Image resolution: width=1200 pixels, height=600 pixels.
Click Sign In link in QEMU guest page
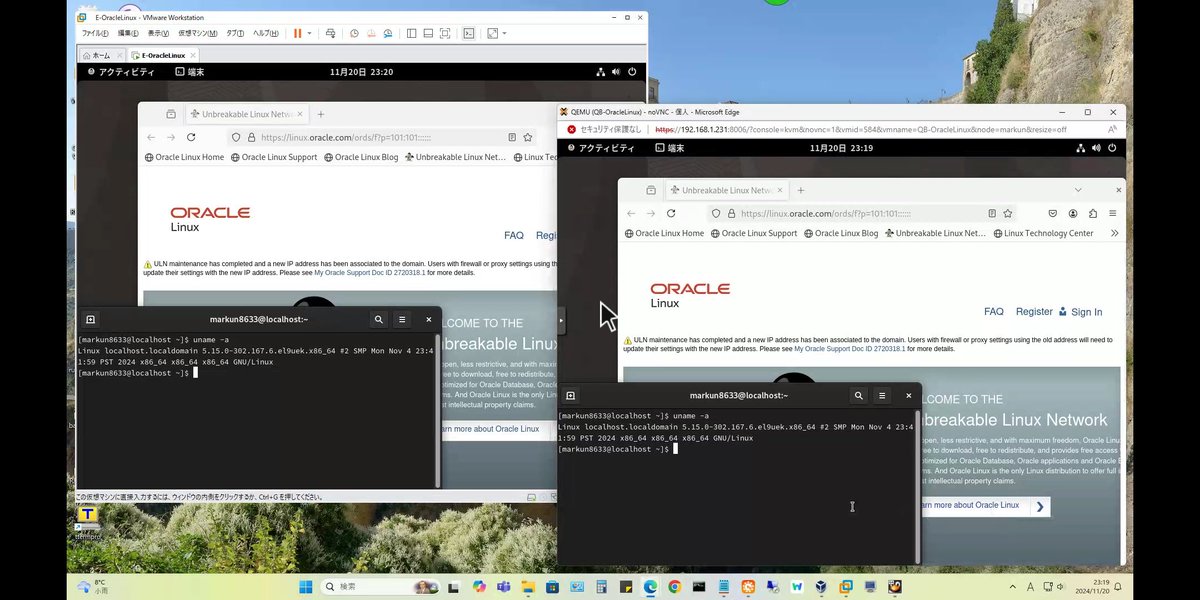click(1081, 312)
